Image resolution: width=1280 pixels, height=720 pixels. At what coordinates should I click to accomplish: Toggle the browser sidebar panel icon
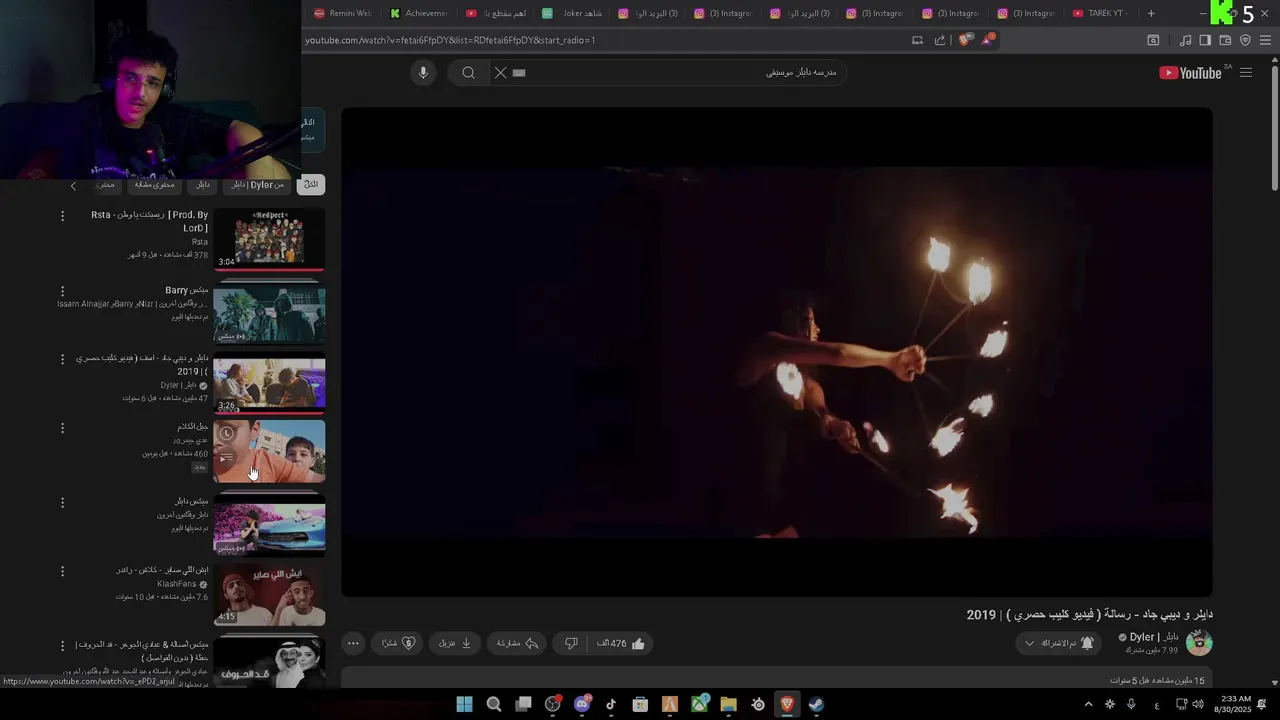[1205, 40]
